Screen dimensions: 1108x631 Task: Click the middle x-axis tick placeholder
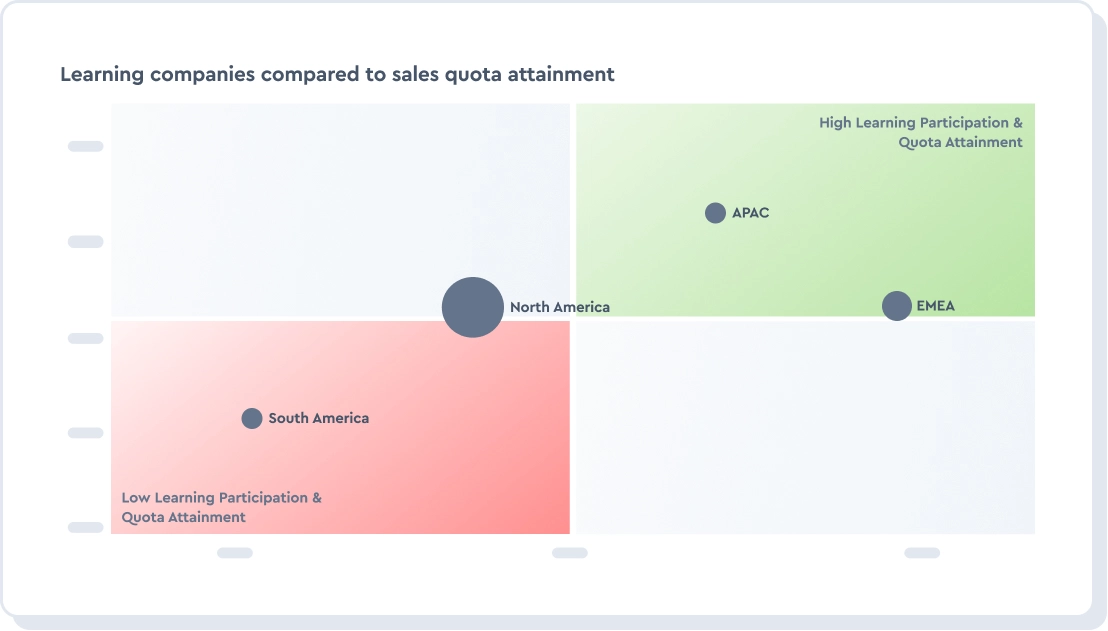click(x=570, y=553)
